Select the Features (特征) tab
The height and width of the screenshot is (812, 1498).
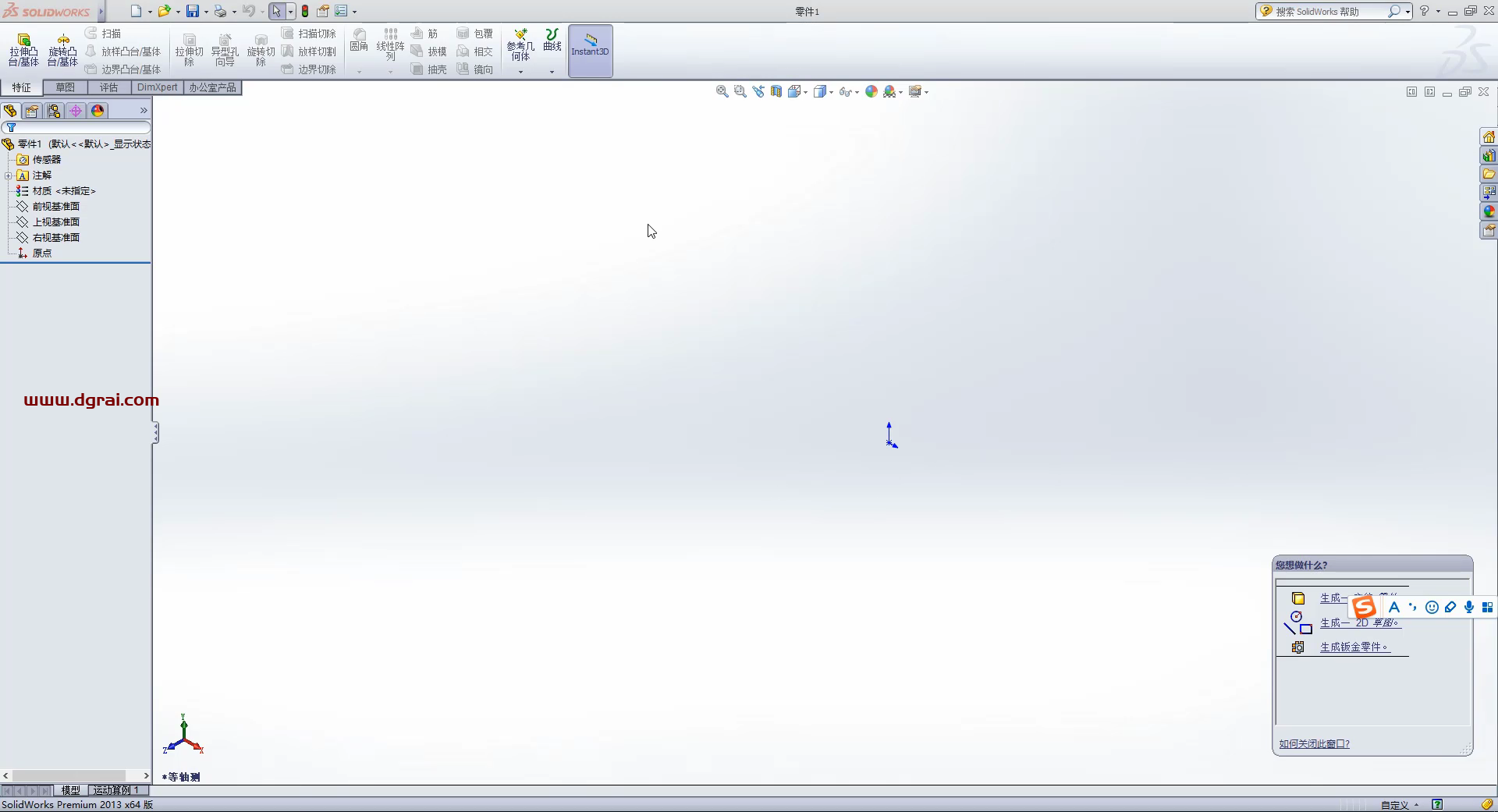[x=22, y=87]
